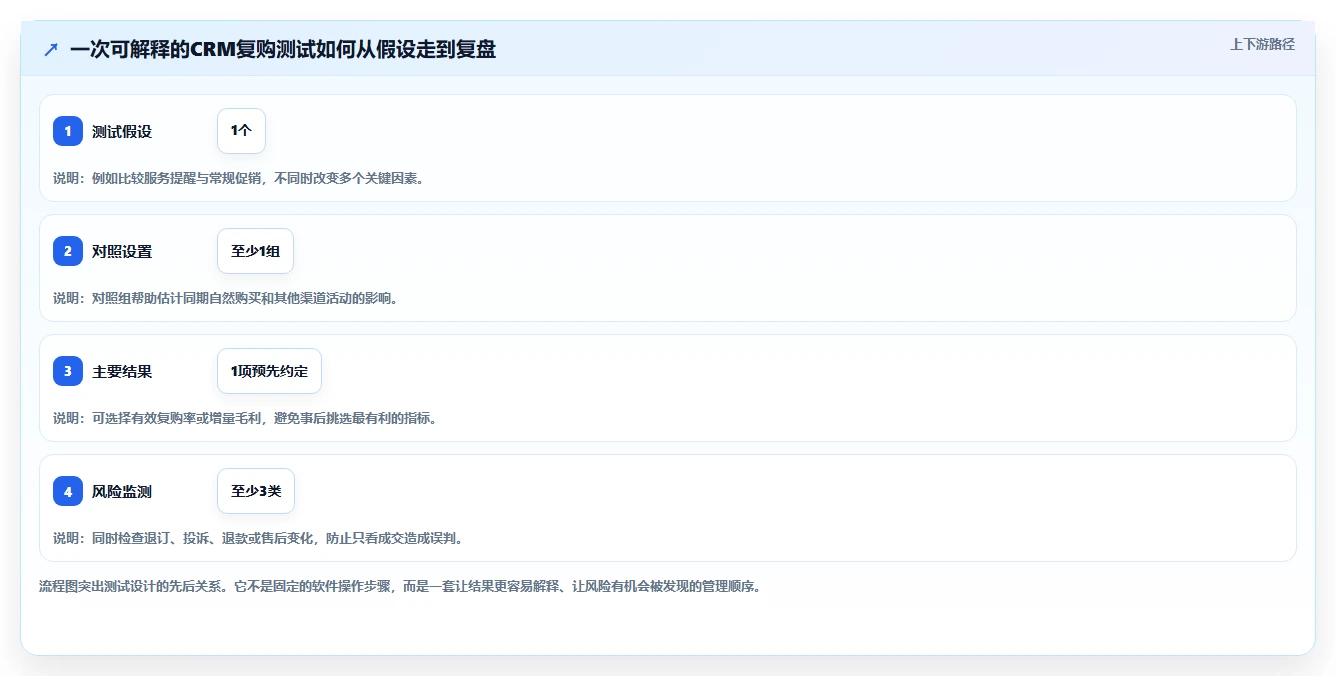Viewport: 1336px width, 676px height.
Task: Click the step 3 number badge
Action: tap(68, 371)
